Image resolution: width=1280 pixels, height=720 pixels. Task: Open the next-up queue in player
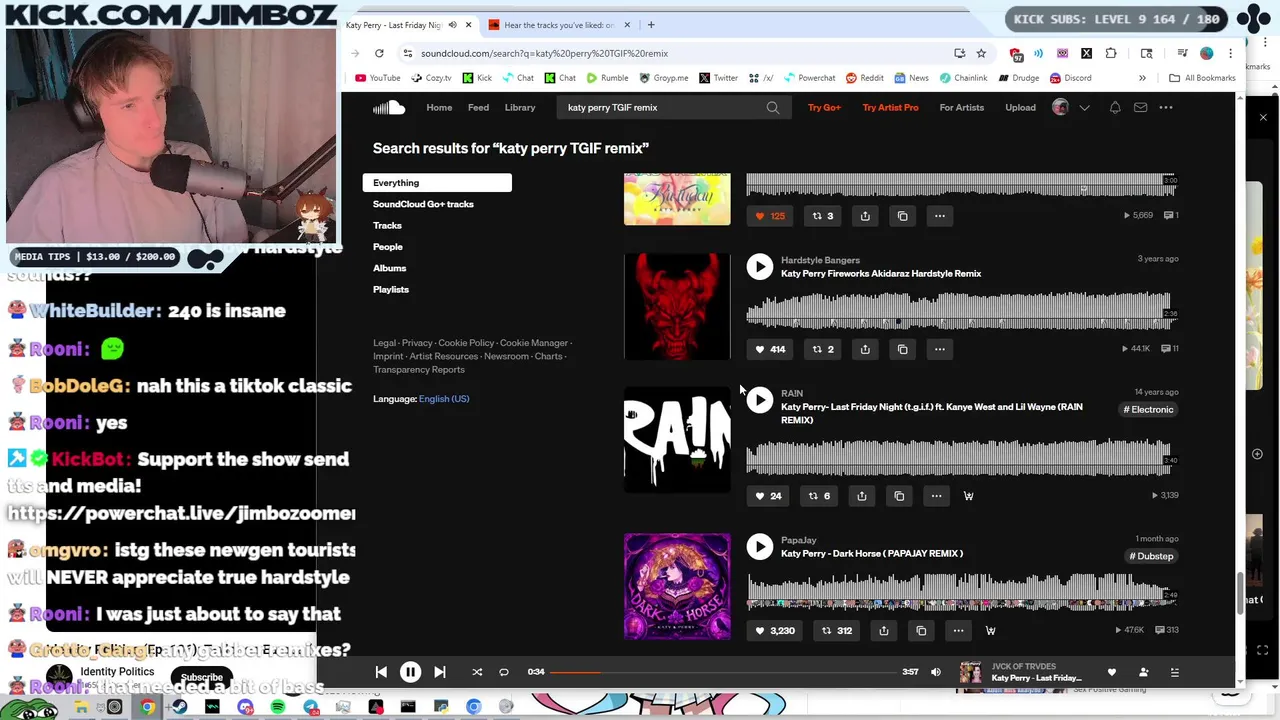coord(1175,672)
